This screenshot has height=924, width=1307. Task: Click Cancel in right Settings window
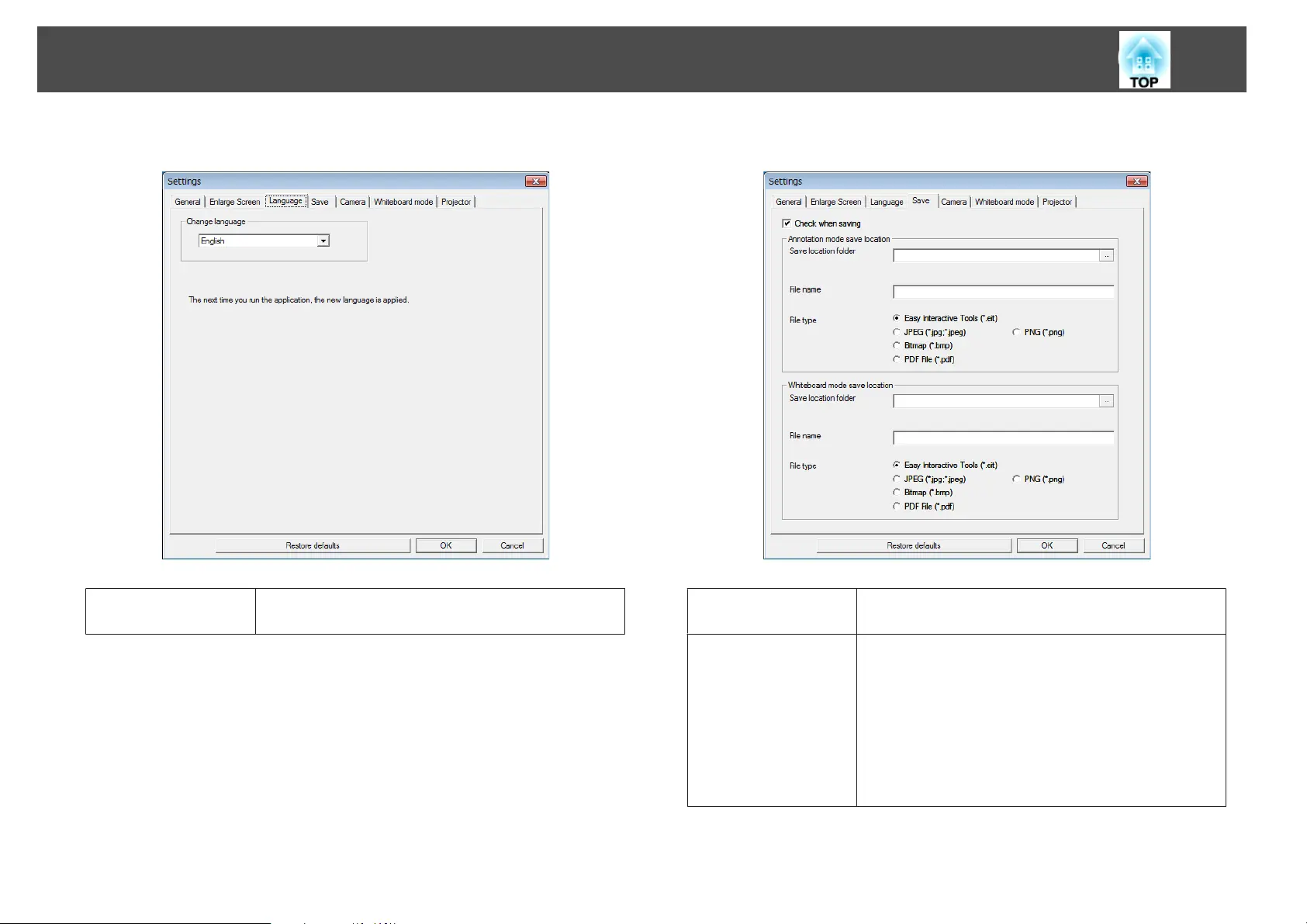1114,545
